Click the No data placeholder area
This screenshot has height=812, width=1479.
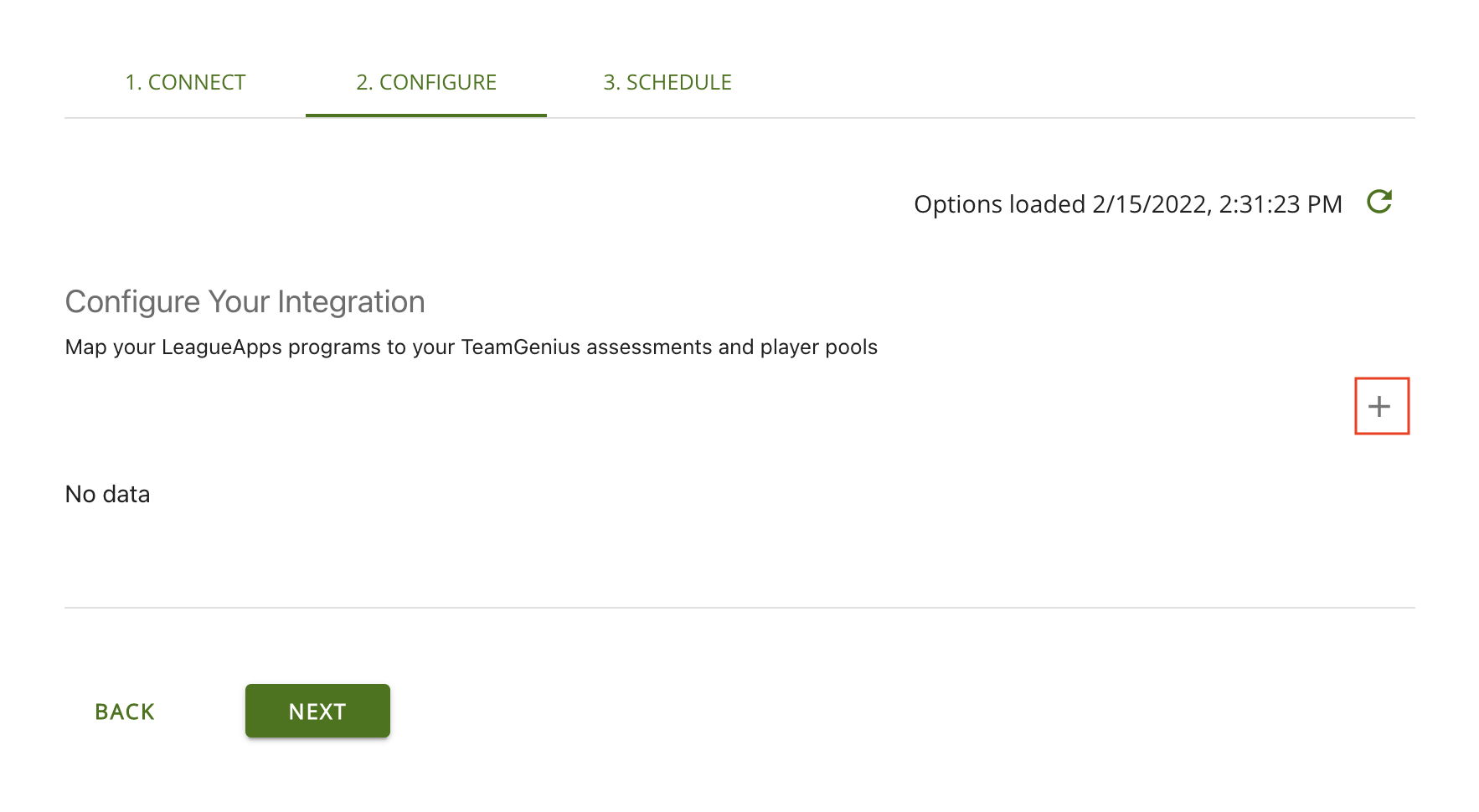[x=107, y=494]
